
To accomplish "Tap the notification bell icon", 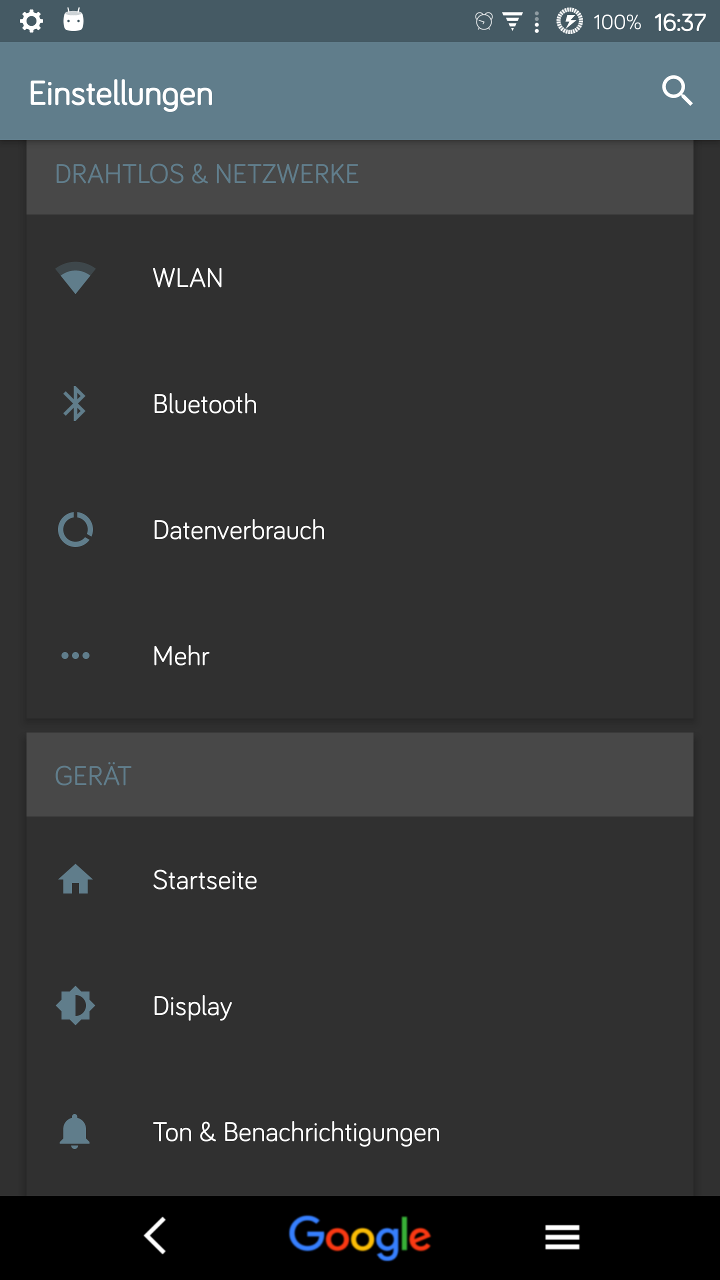I will (75, 1132).
